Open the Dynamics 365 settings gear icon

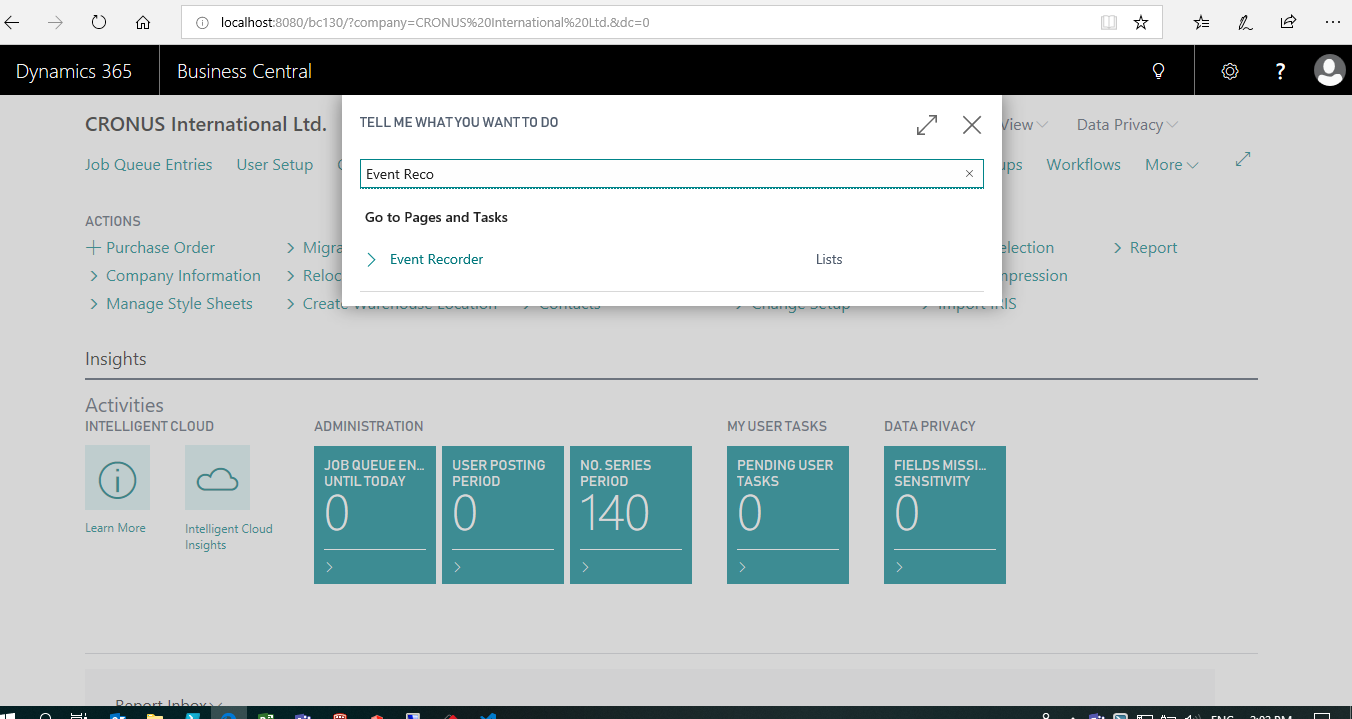1230,70
